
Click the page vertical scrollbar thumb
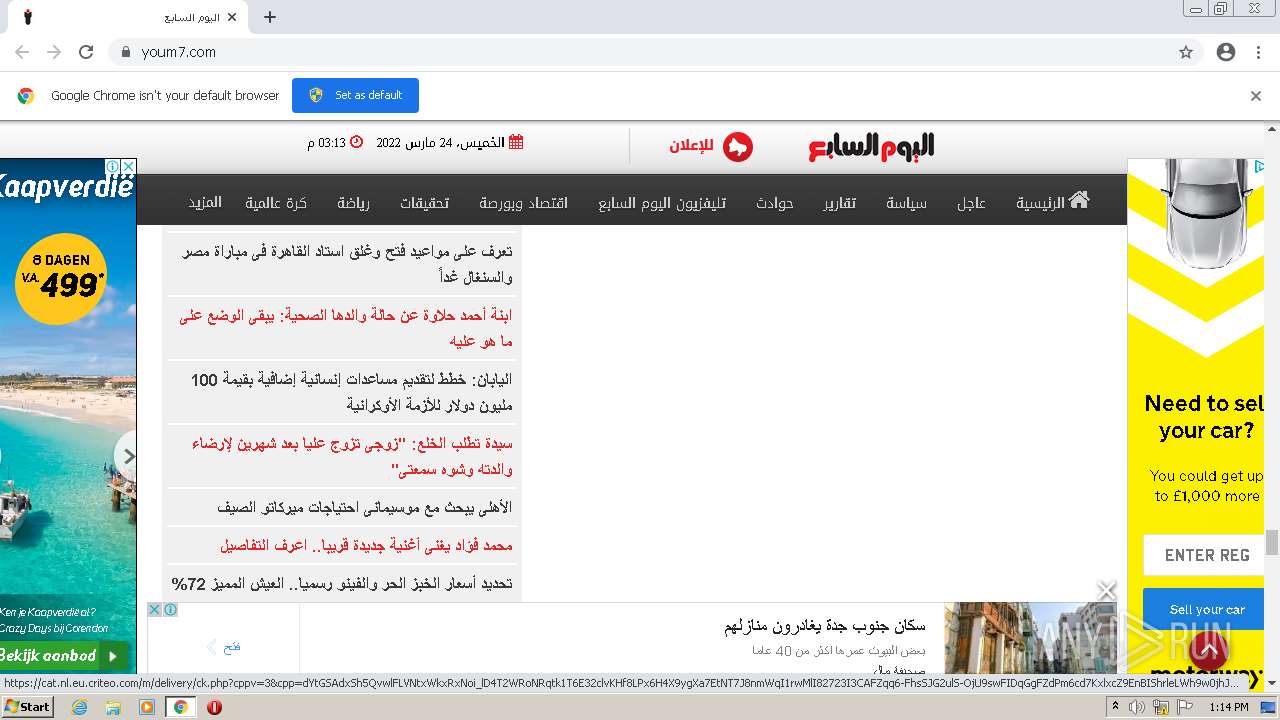point(1272,542)
